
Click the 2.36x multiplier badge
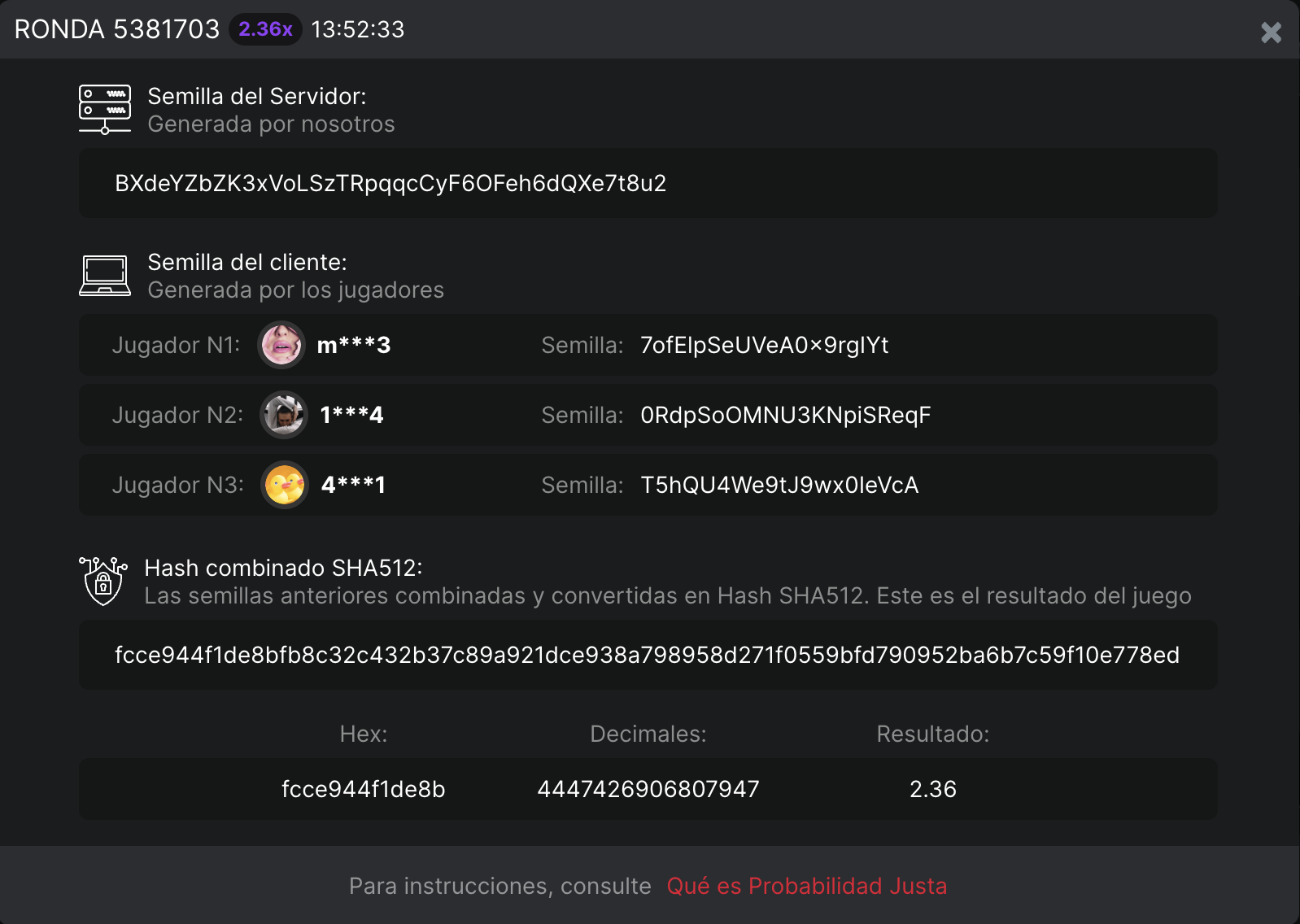tap(265, 29)
